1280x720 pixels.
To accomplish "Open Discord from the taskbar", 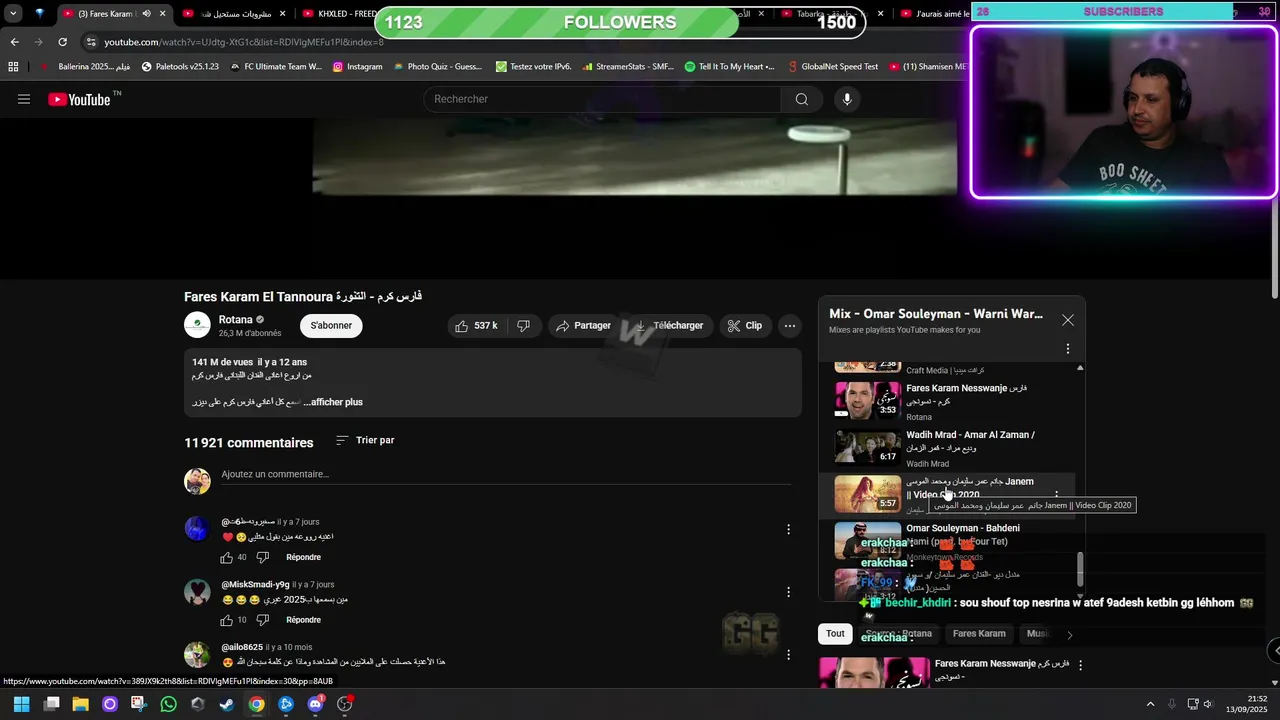I will 315,704.
